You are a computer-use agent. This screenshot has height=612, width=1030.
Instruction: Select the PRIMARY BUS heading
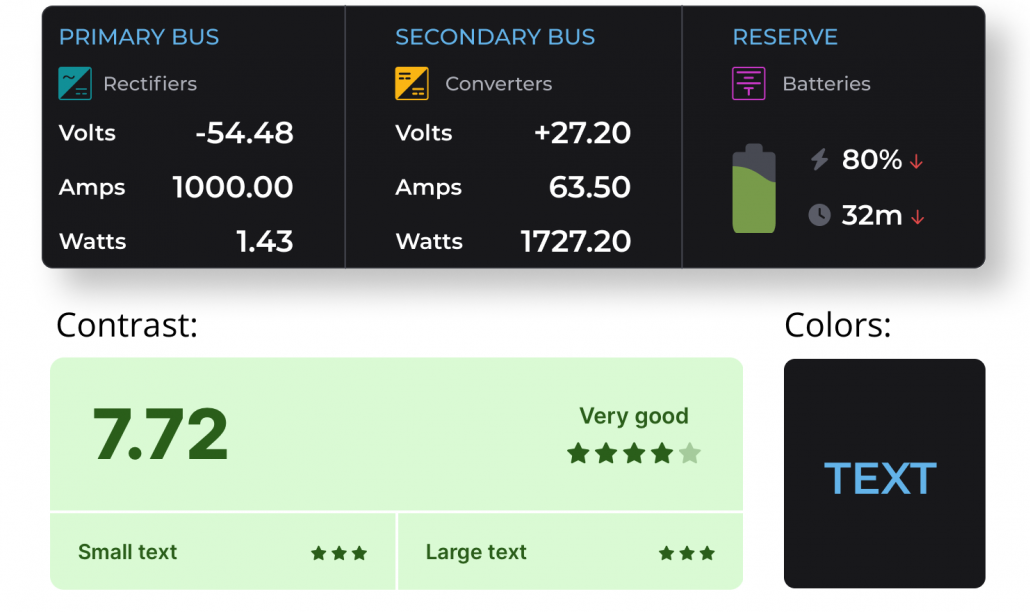point(139,37)
